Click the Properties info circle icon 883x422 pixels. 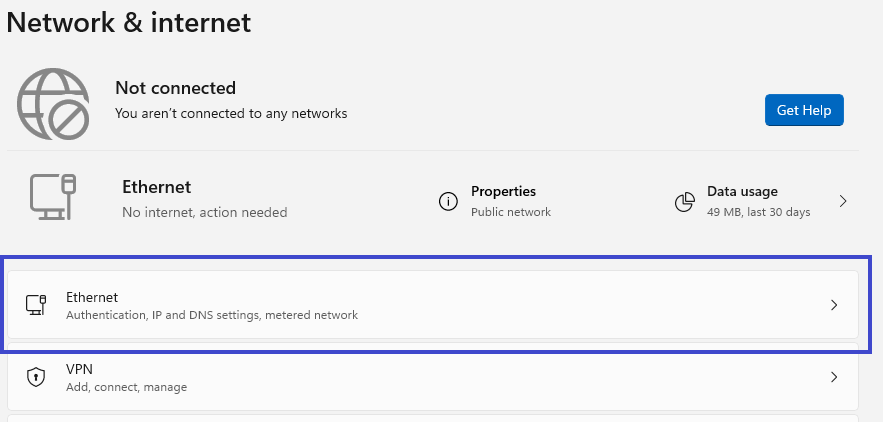449,201
